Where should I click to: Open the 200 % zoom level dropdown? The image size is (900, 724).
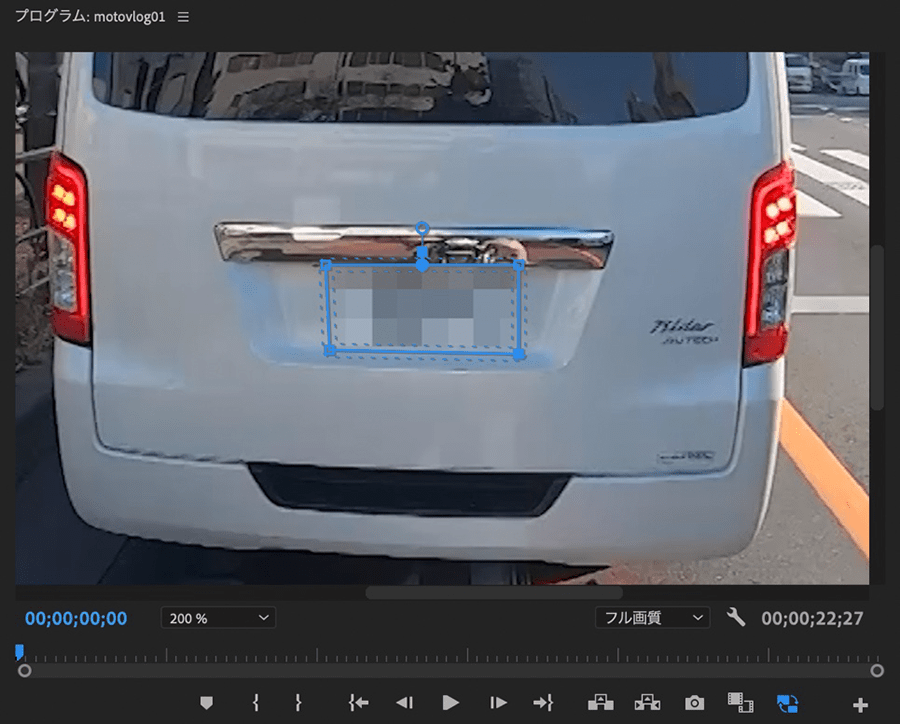point(218,618)
